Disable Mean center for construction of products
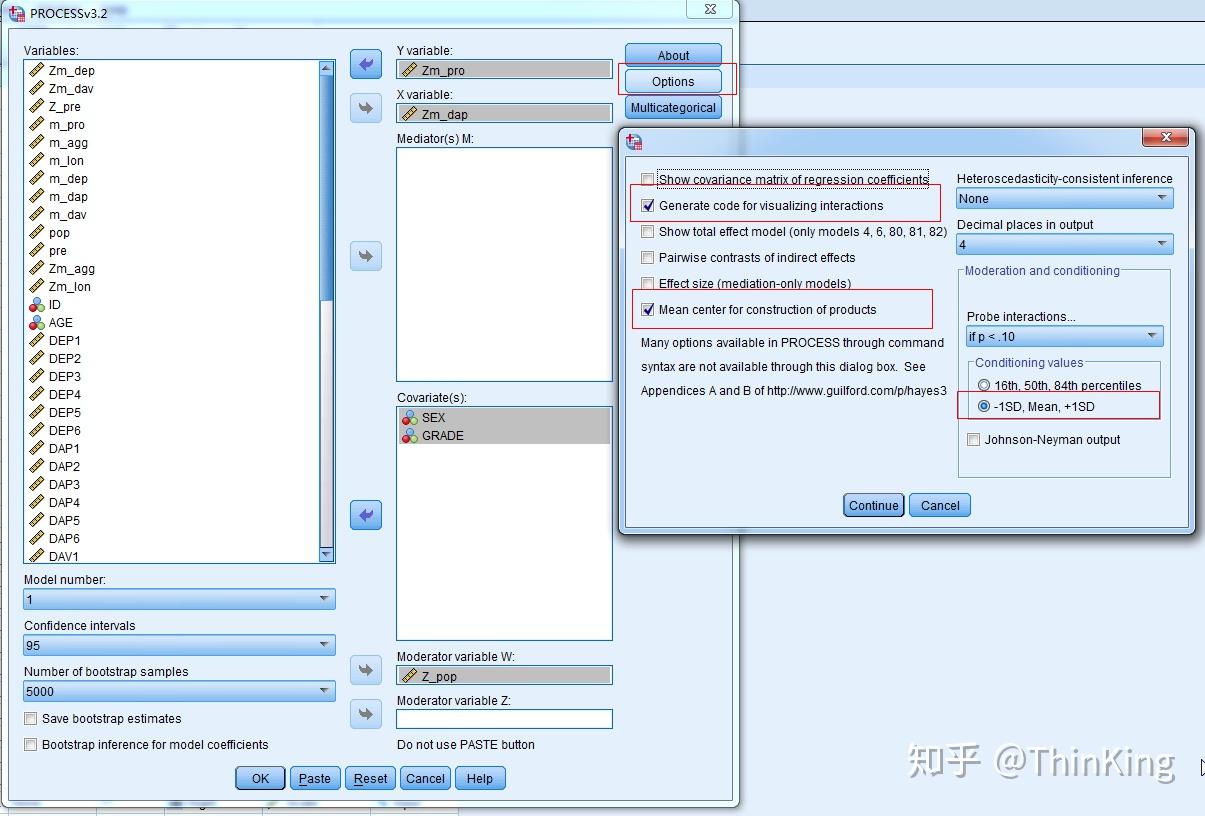The image size is (1205, 816). pyautogui.click(x=647, y=309)
